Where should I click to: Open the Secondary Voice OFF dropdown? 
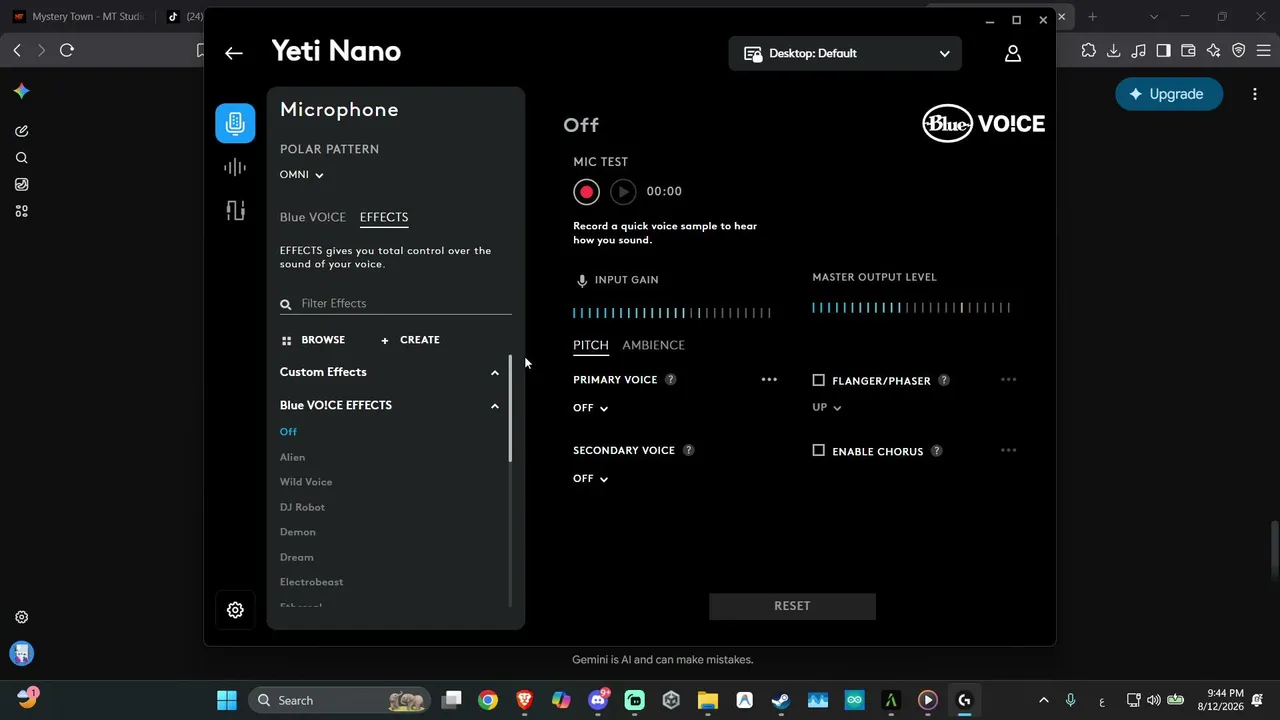pyautogui.click(x=591, y=479)
